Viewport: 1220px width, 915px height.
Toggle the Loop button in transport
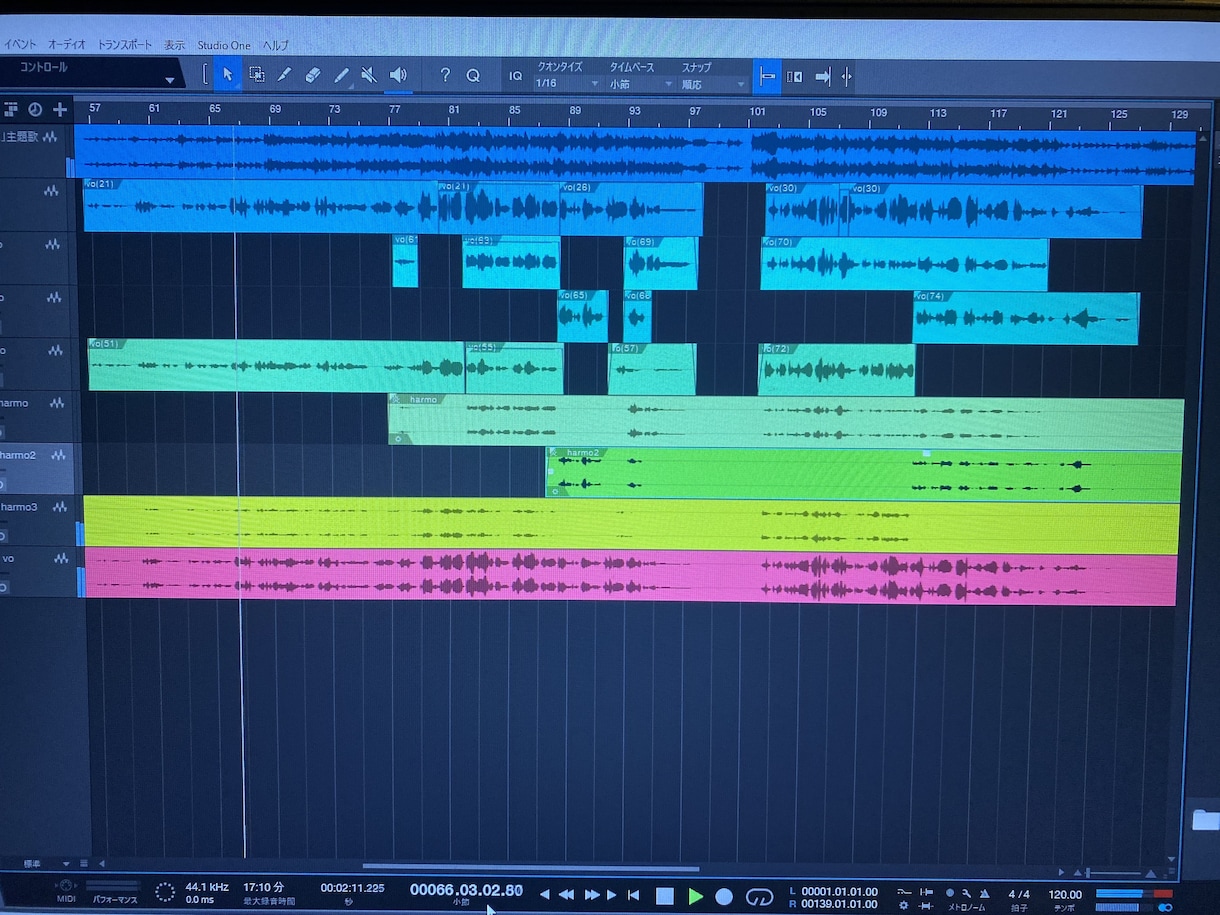760,896
